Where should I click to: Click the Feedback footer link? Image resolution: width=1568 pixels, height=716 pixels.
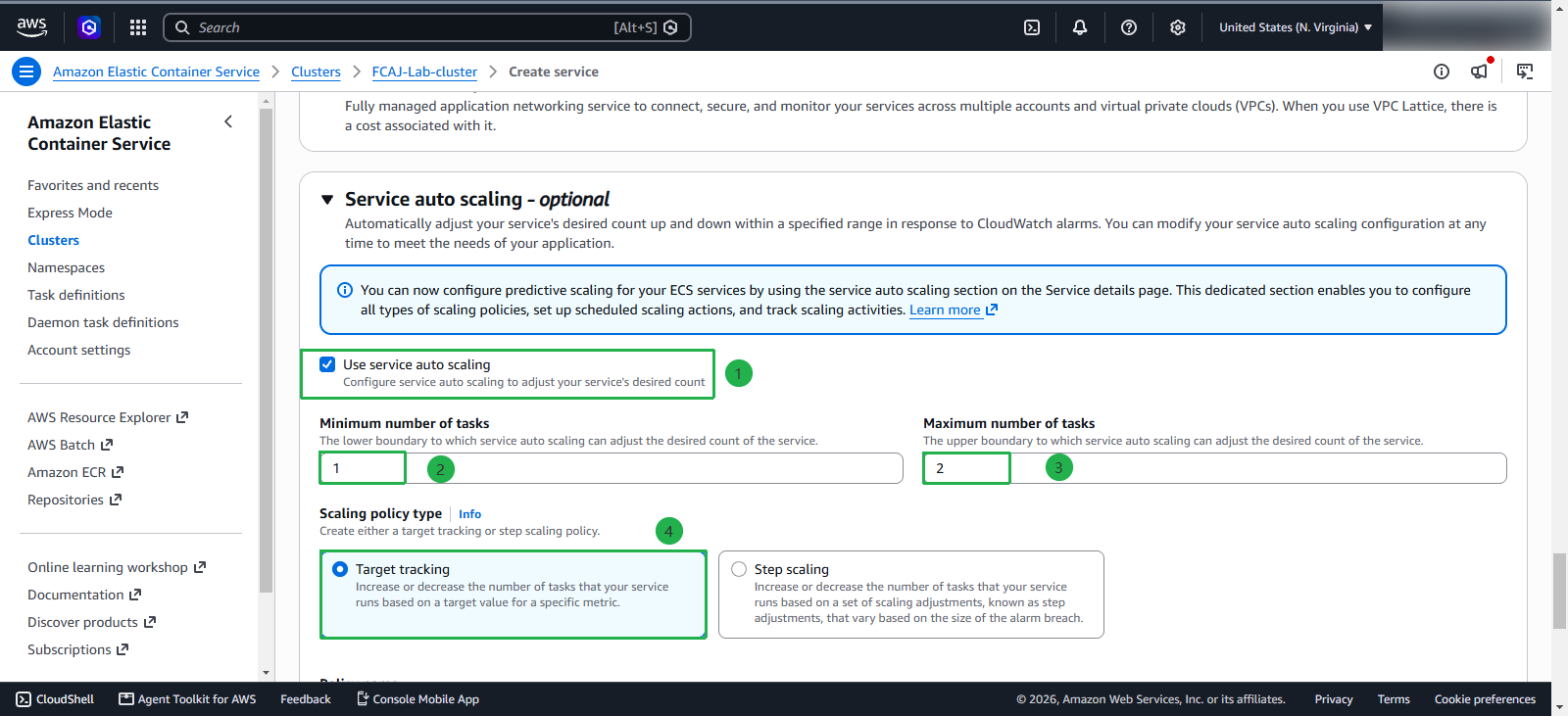click(306, 699)
